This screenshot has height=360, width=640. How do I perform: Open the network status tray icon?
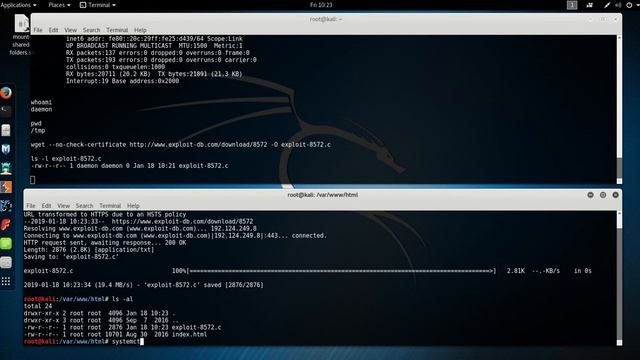point(589,5)
